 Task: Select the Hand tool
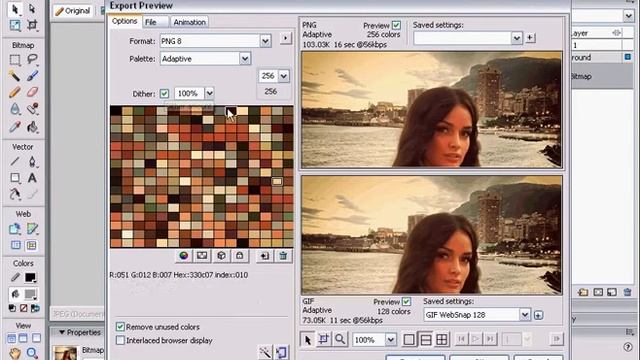coord(15,353)
